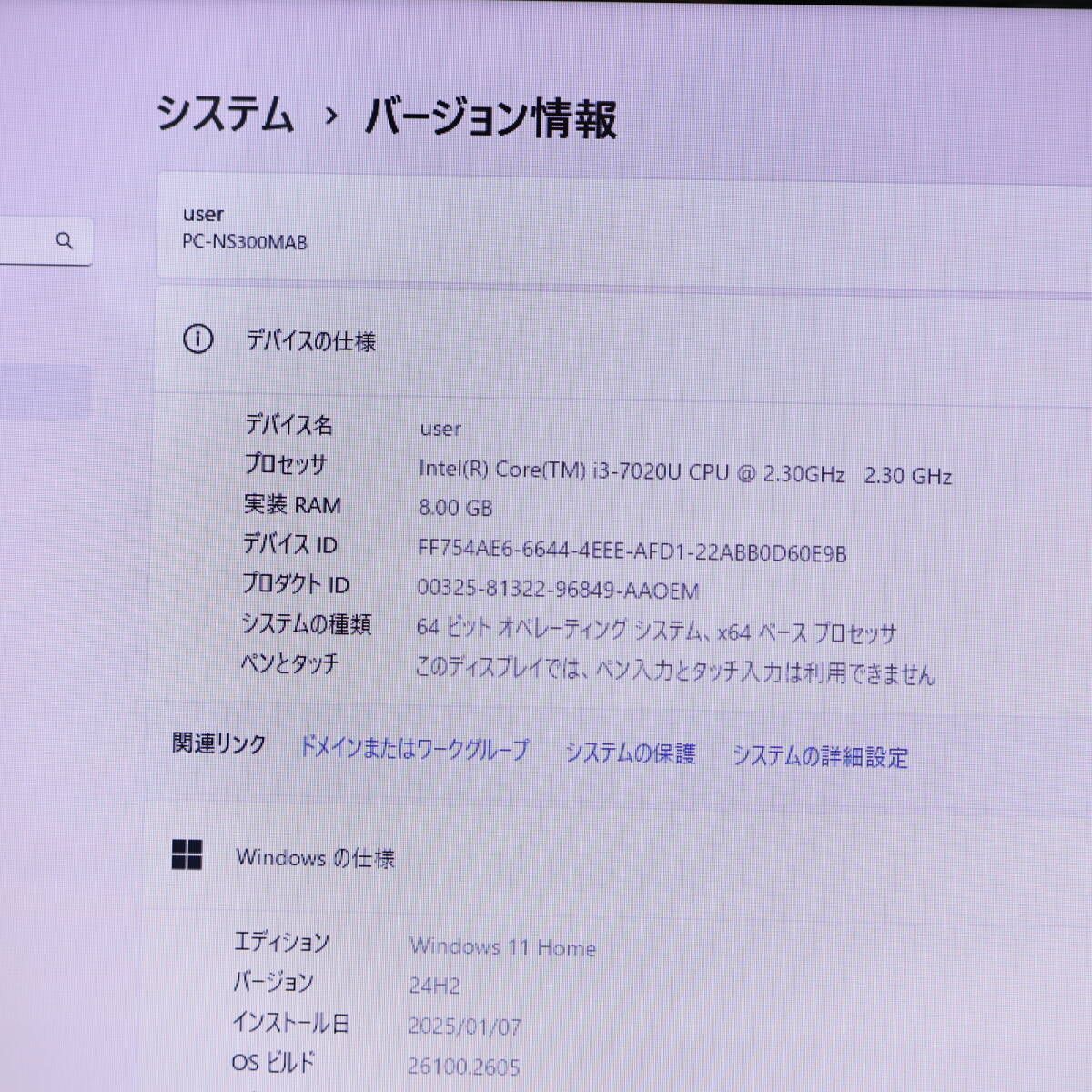Click the プロダクト ID label

pos(295,583)
